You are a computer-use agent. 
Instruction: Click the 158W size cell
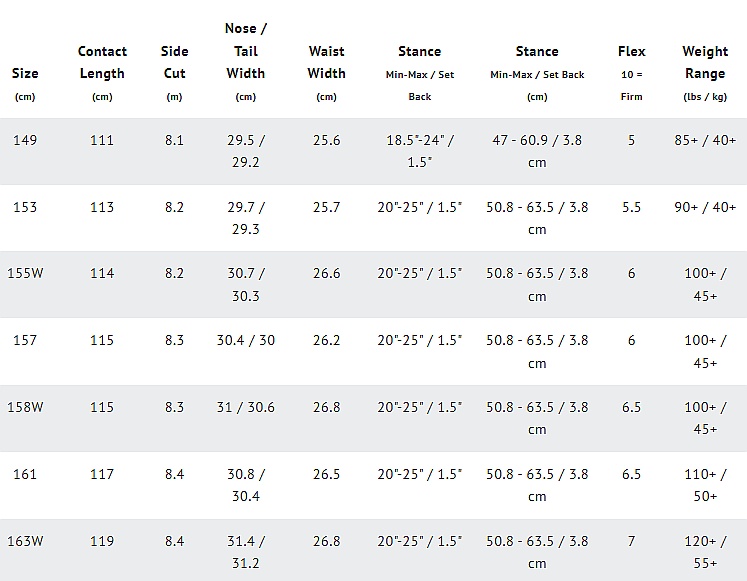coord(25,407)
